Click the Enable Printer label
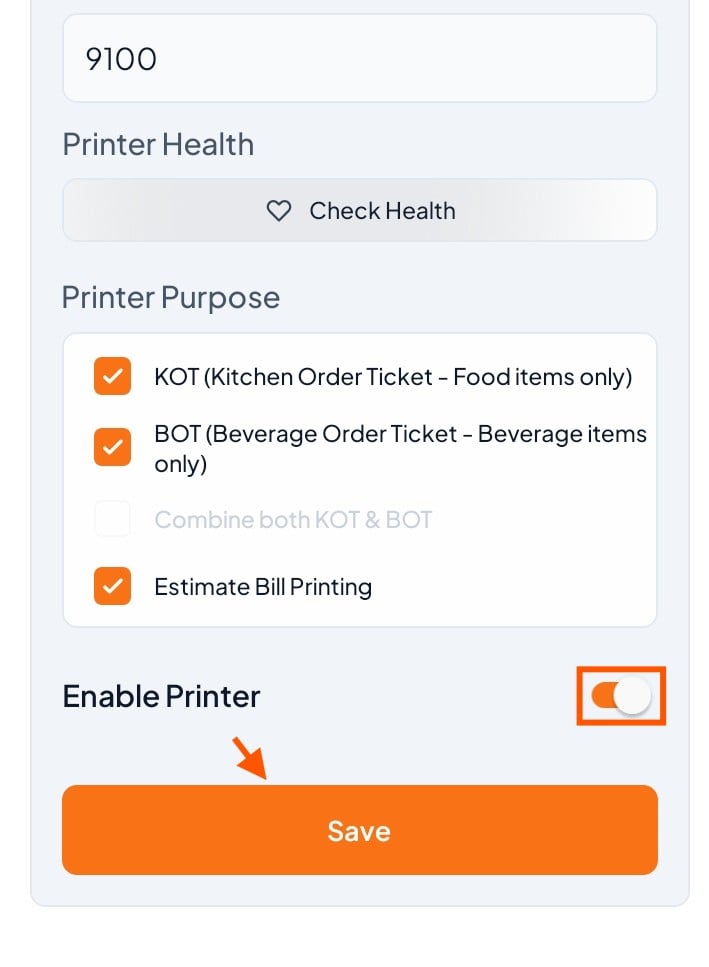Image resolution: width=709 pixels, height=967 pixels. [x=162, y=696]
